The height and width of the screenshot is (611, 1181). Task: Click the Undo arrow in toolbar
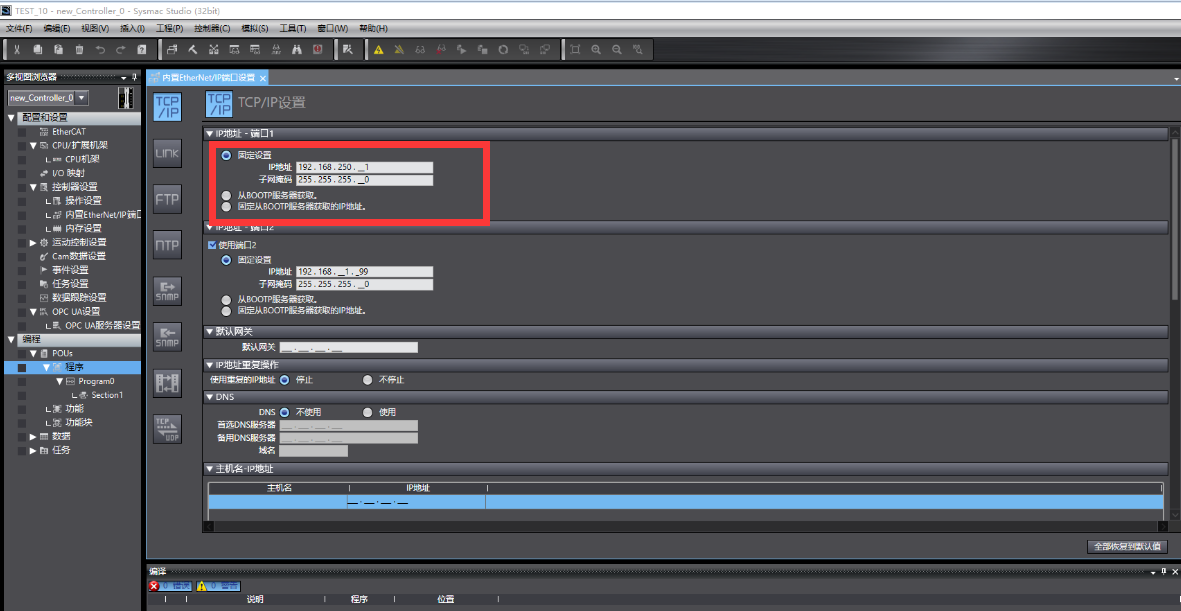[x=100, y=50]
